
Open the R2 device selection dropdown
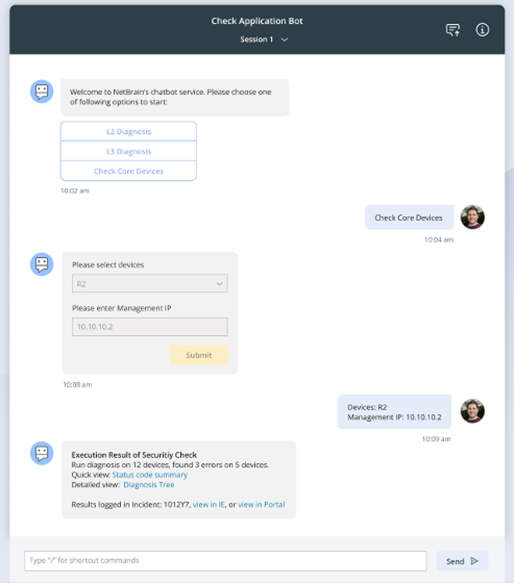click(150, 284)
